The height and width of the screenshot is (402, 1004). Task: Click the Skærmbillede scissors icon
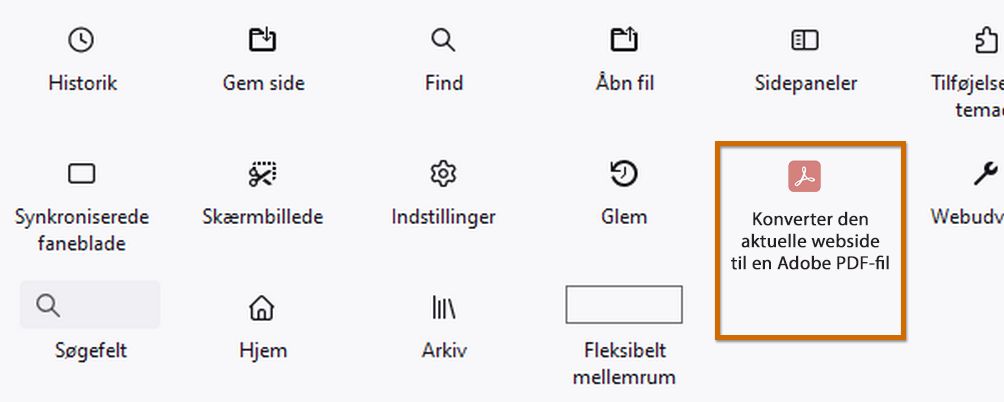click(x=263, y=174)
